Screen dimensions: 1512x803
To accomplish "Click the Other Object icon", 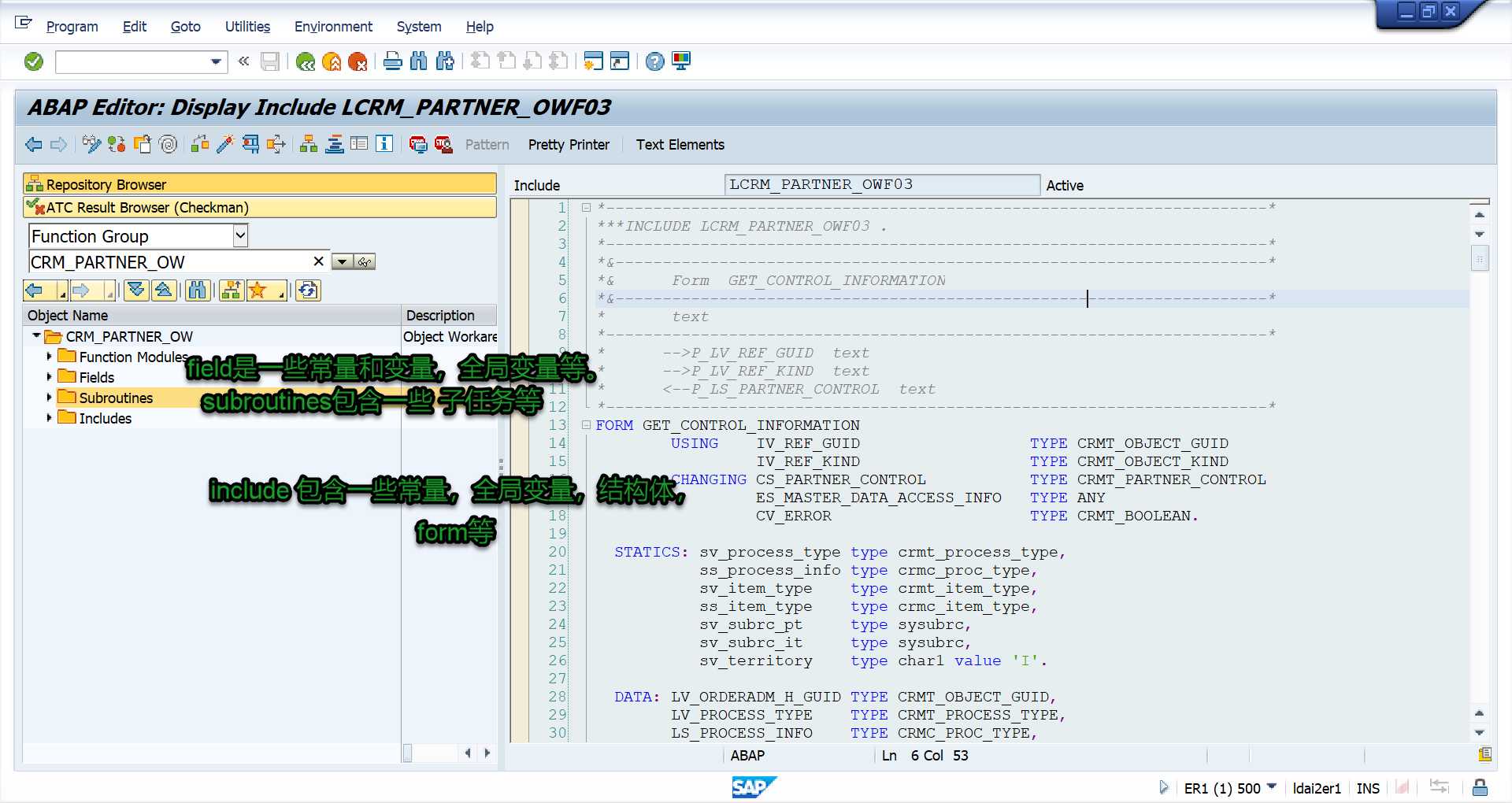I will click(142, 145).
